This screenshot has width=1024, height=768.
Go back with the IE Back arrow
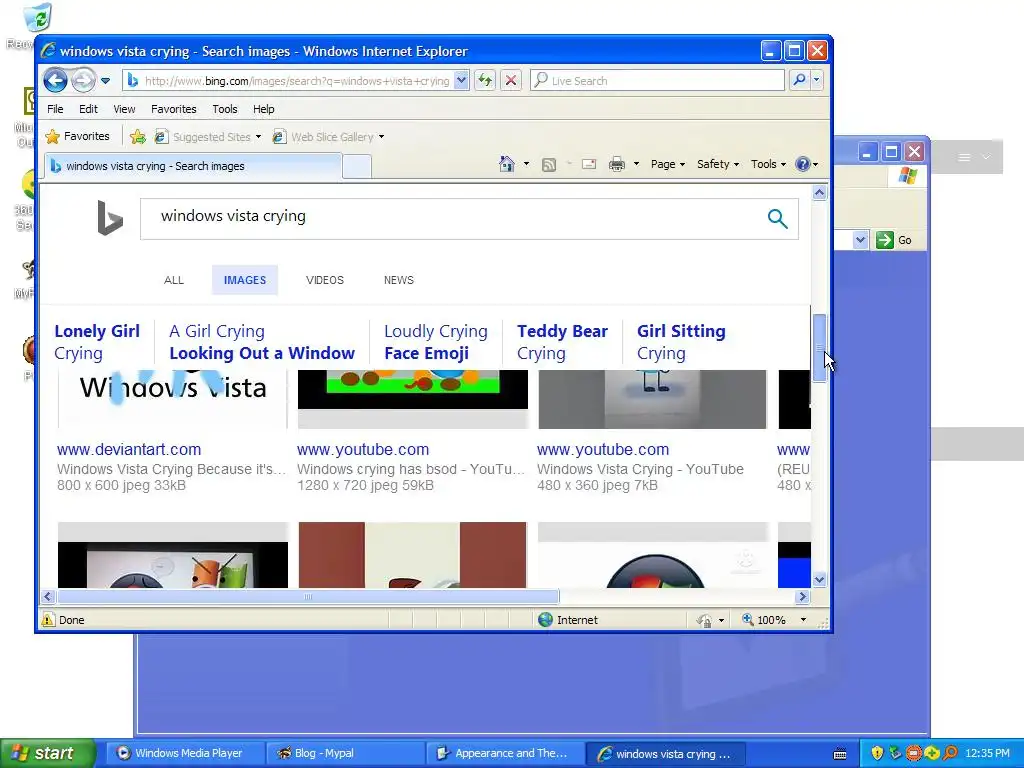56,80
